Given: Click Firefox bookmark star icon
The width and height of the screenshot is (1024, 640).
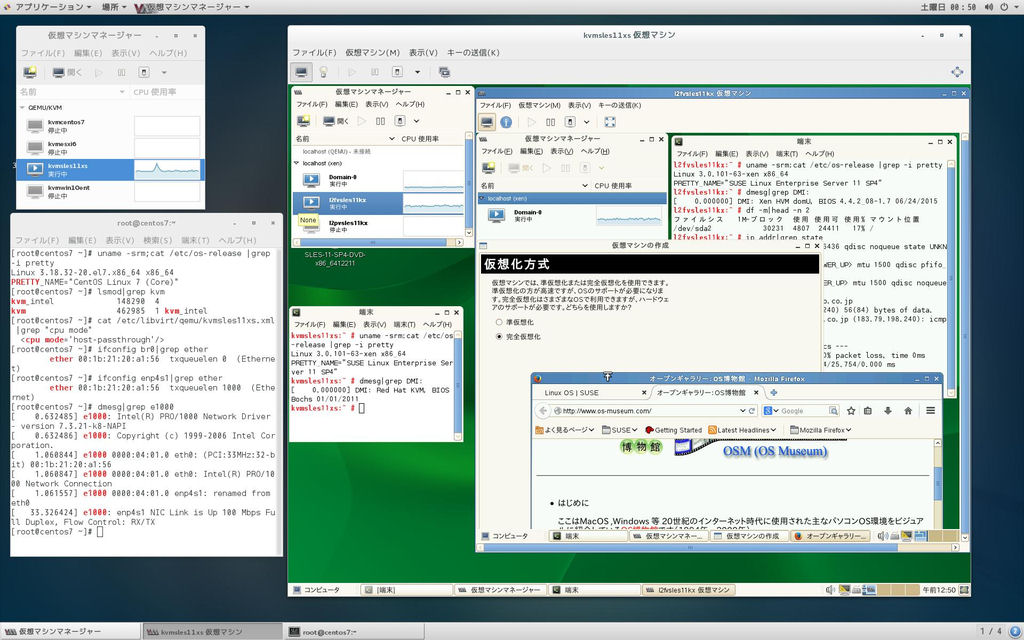Looking at the screenshot, I should [851, 411].
